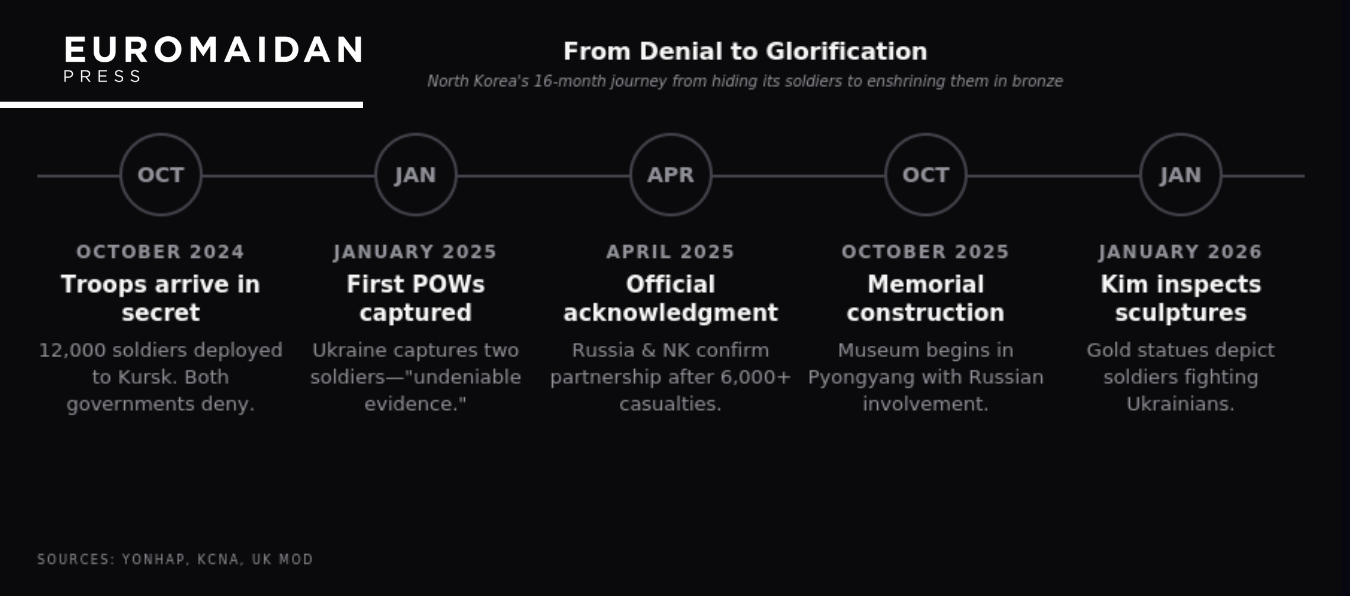Screen dimensions: 1350x596
Task: Open the "Memorial construction" heading
Action: click(x=925, y=298)
